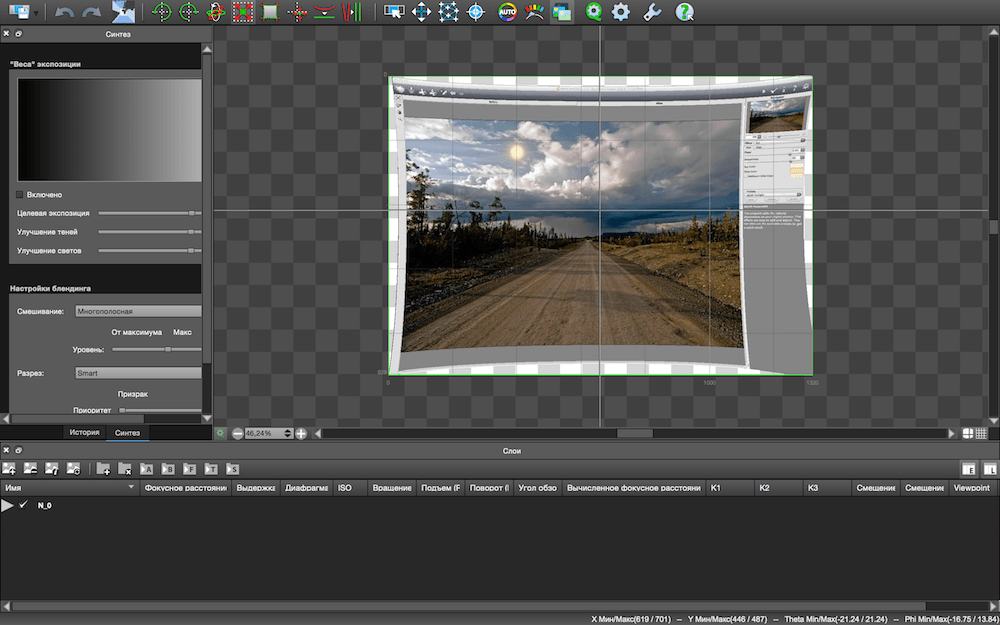Open the levels/color anchors rainbow tool
This screenshot has height=625, width=1000.
tap(534, 11)
